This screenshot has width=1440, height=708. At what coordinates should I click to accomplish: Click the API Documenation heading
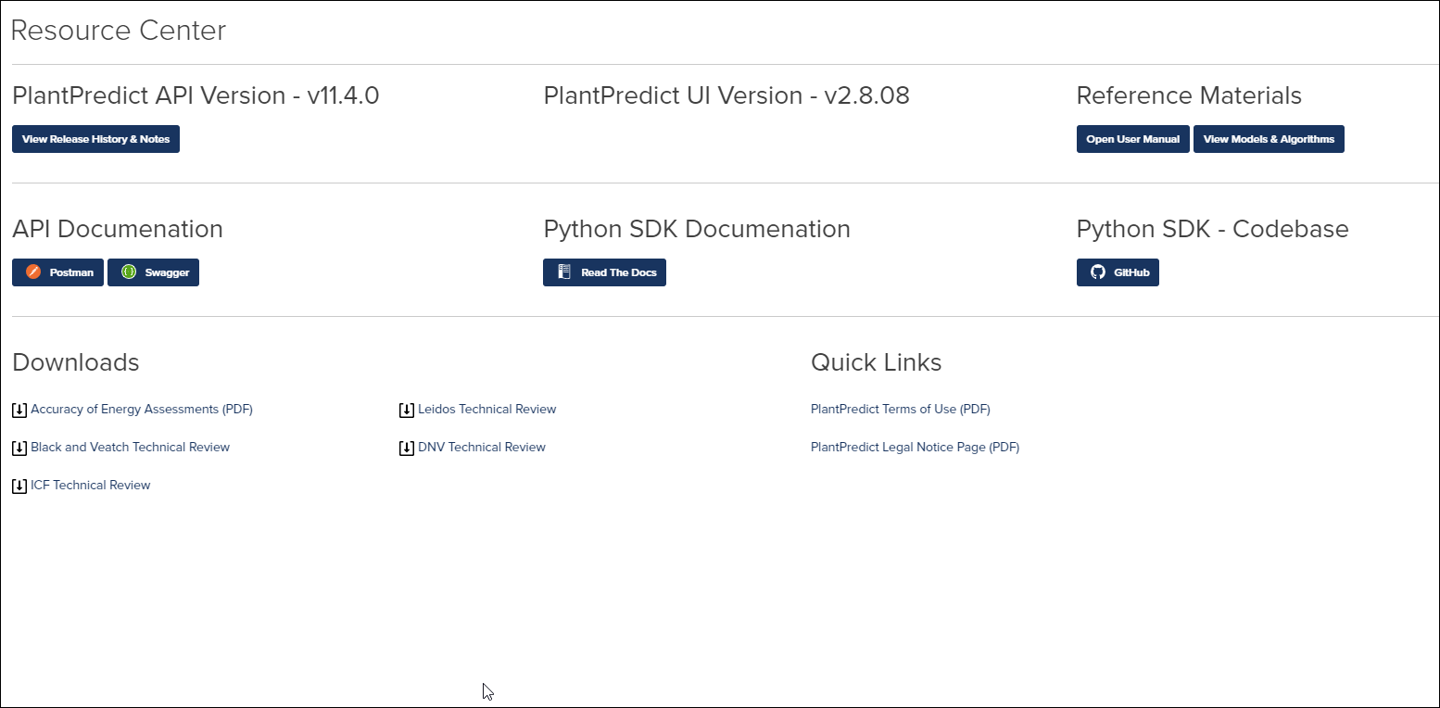coord(118,228)
